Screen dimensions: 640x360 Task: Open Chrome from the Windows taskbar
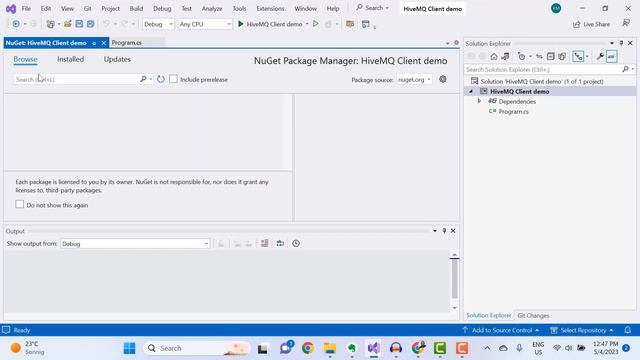pos(308,348)
